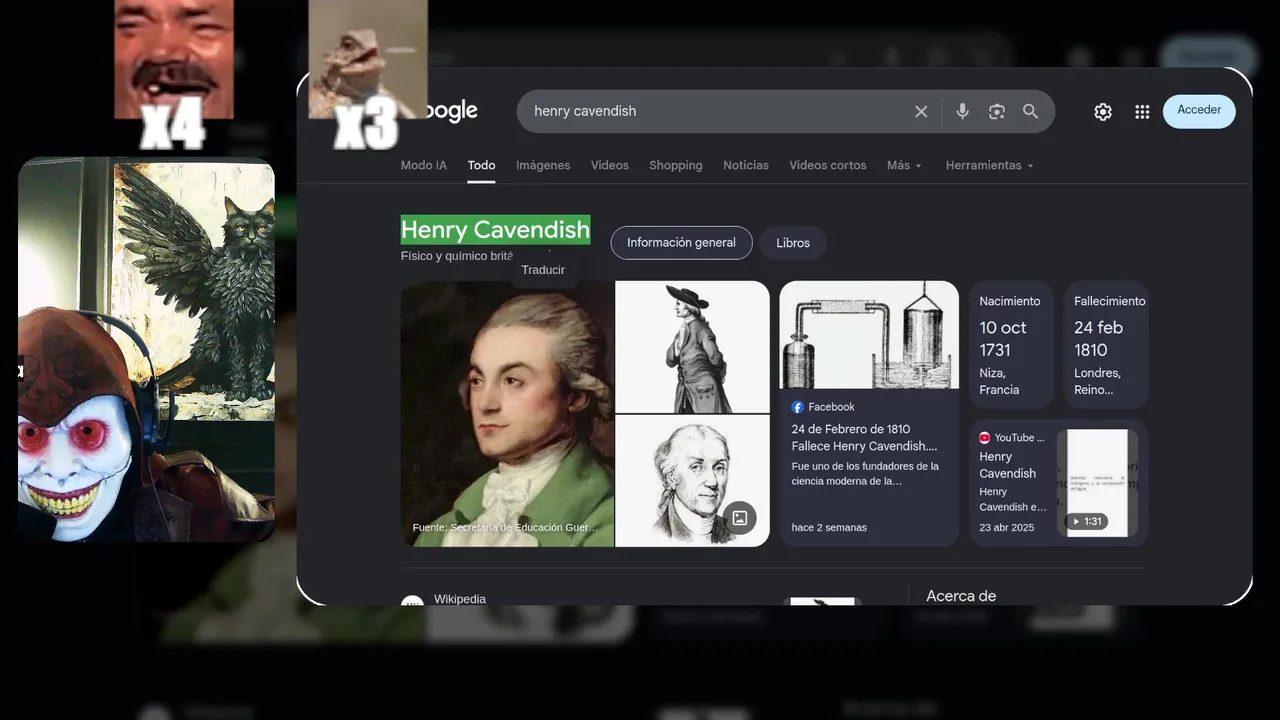The image size is (1280, 720).
Task: Open the apparatus engraving image on Facebook card
Action: coord(869,335)
